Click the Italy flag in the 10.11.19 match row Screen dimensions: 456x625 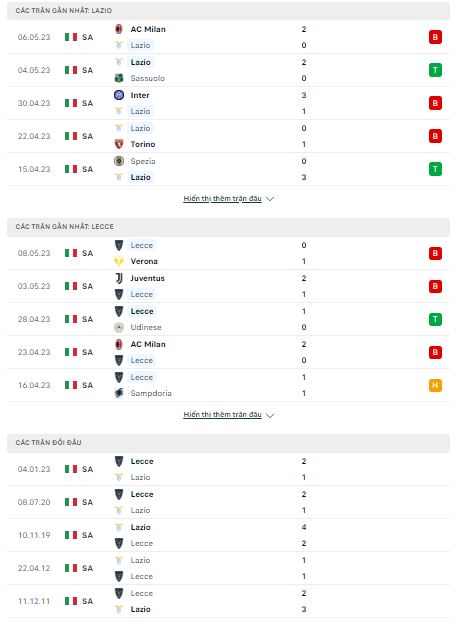click(71, 535)
